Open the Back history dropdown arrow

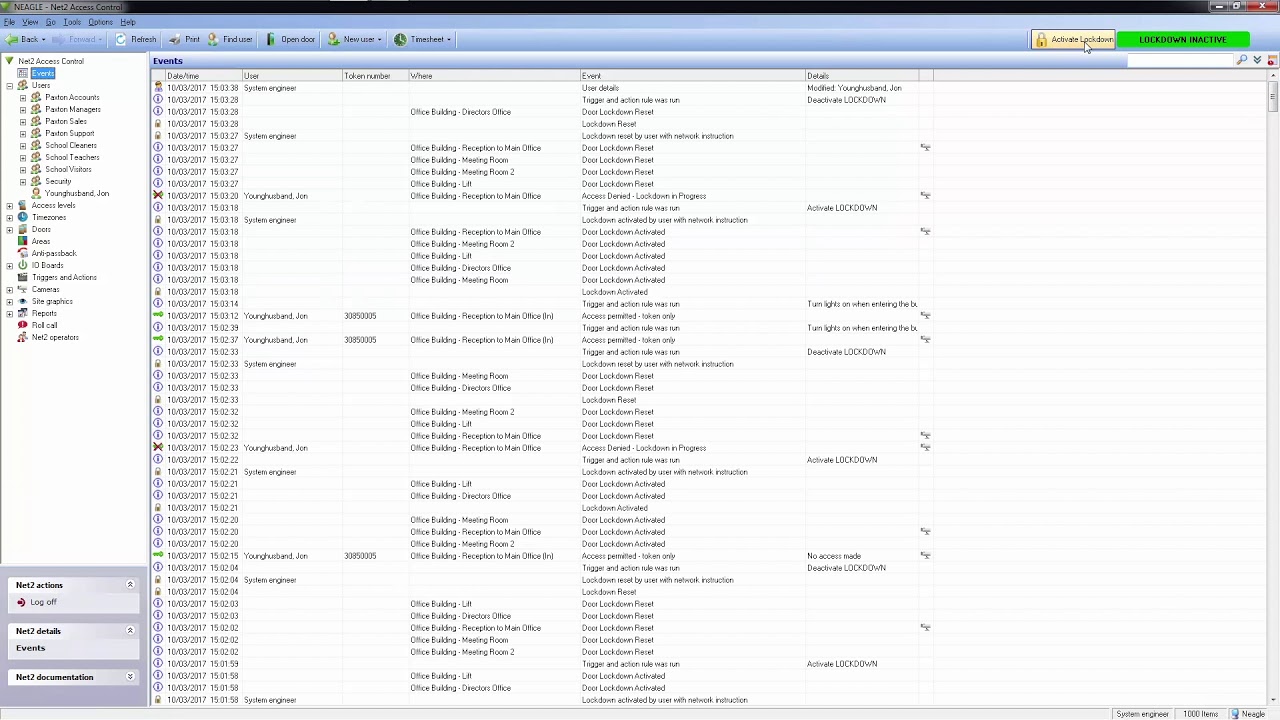(x=43, y=39)
